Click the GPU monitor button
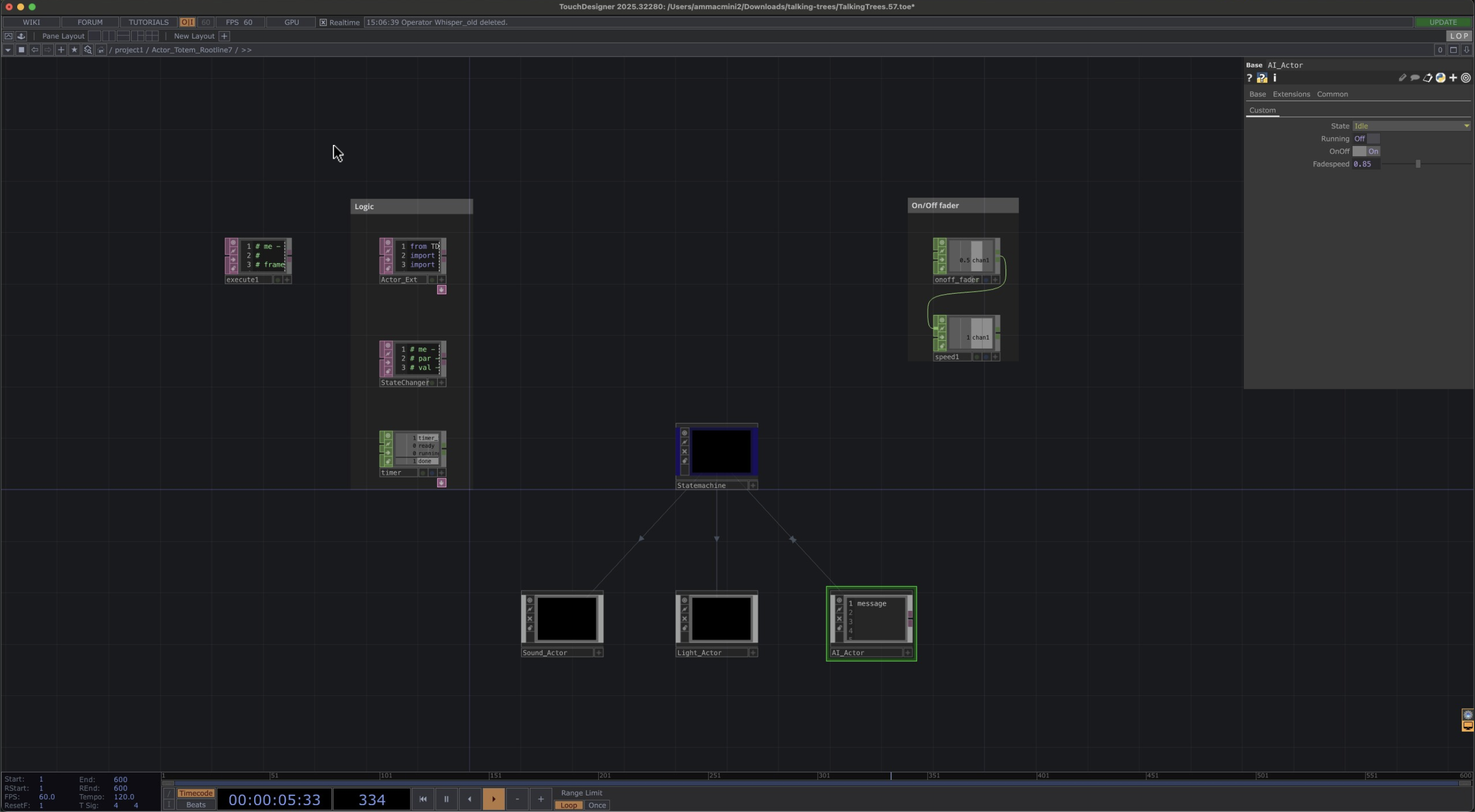Viewport: 1475px width, 812px height. click(292, 22)
